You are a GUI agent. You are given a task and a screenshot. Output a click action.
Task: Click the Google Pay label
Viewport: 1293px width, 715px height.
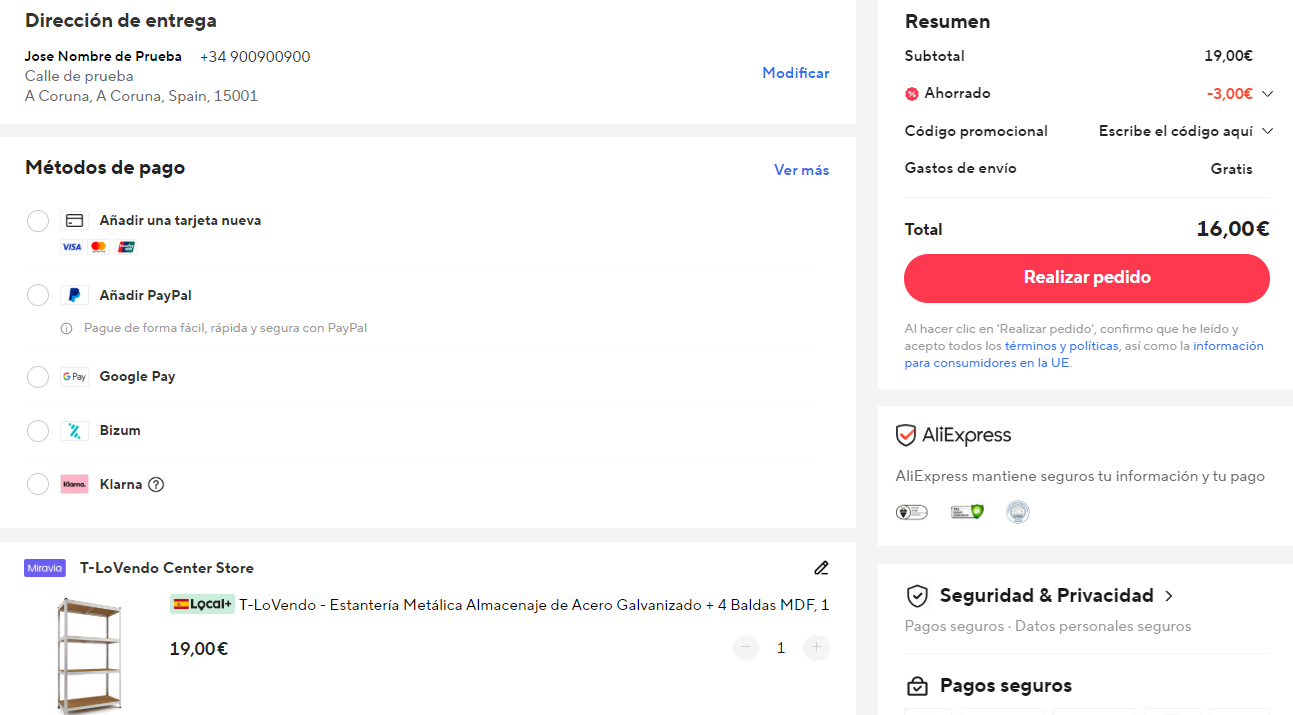[137, 377]
